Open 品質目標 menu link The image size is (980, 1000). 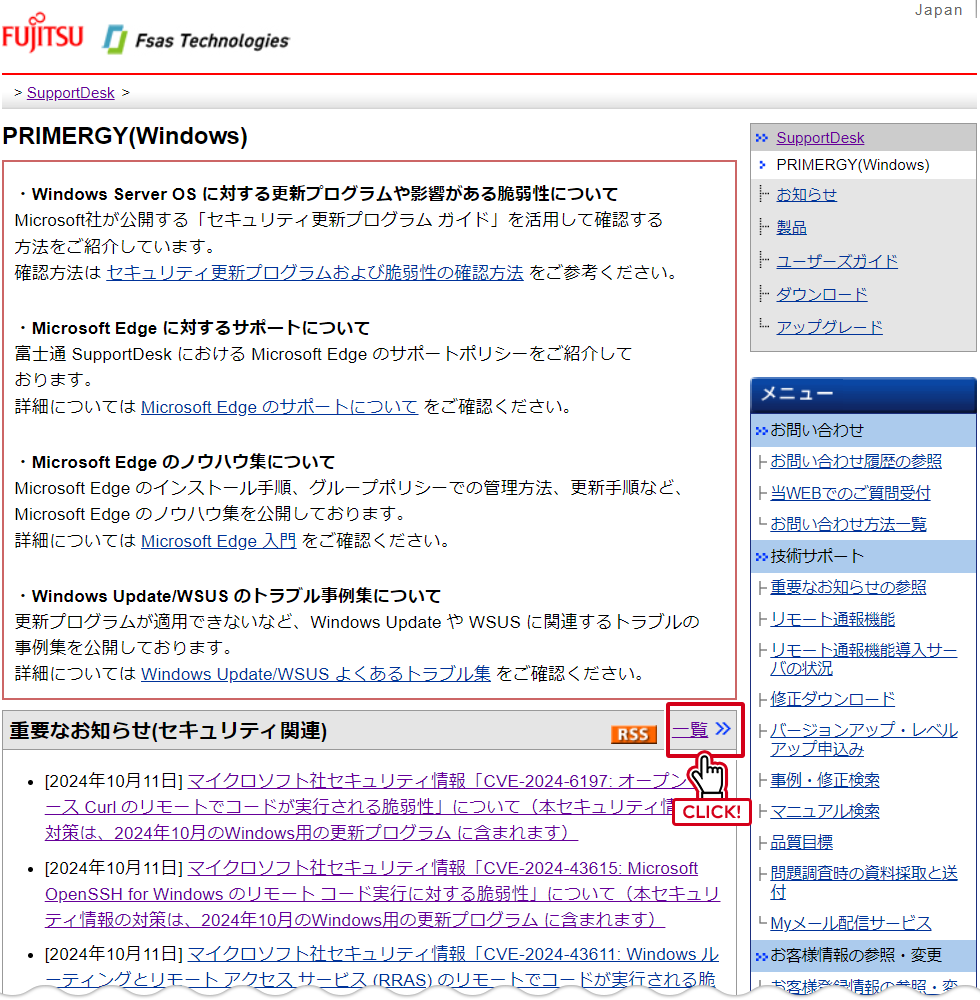[801, 842]
